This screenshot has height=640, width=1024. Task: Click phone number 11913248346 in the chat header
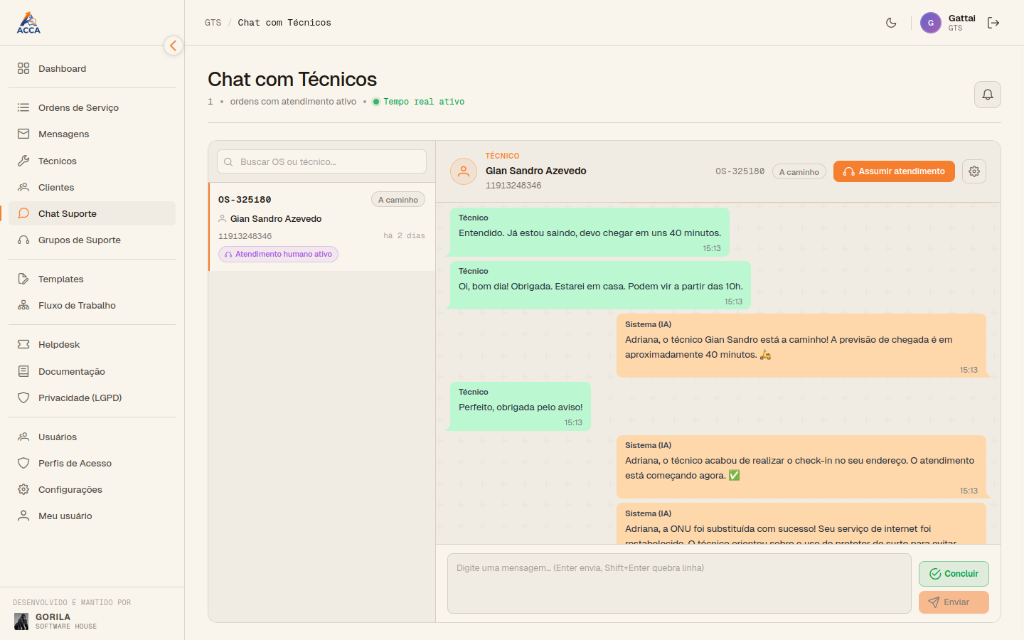tap(513, 185)
